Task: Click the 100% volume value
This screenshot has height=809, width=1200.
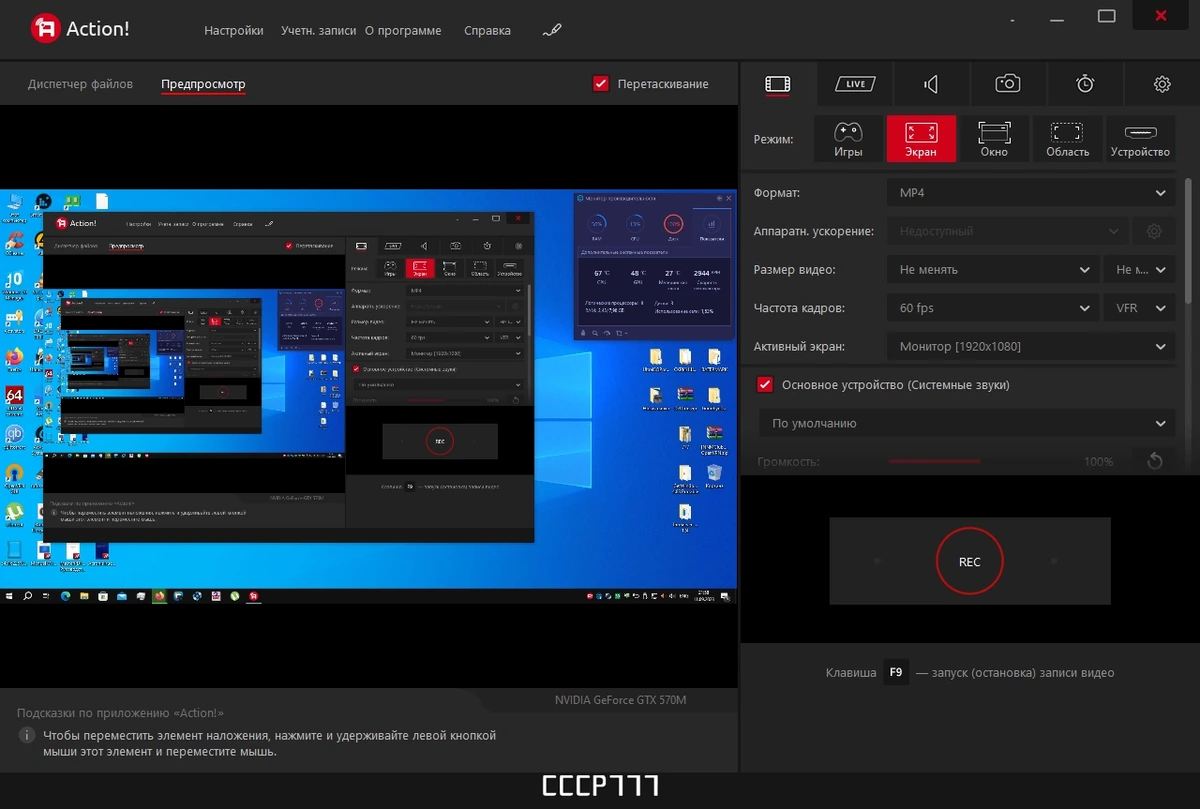Action: 1098,462
